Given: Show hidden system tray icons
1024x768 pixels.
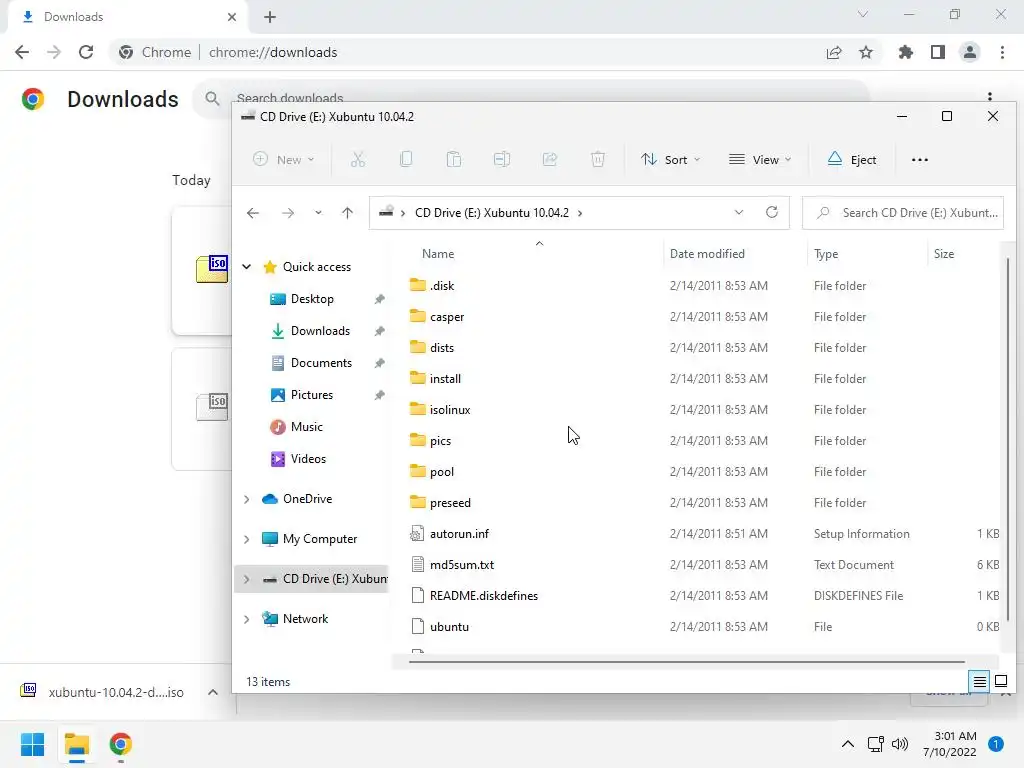Looking at the screenshot, I should click(x=848, y=744).
